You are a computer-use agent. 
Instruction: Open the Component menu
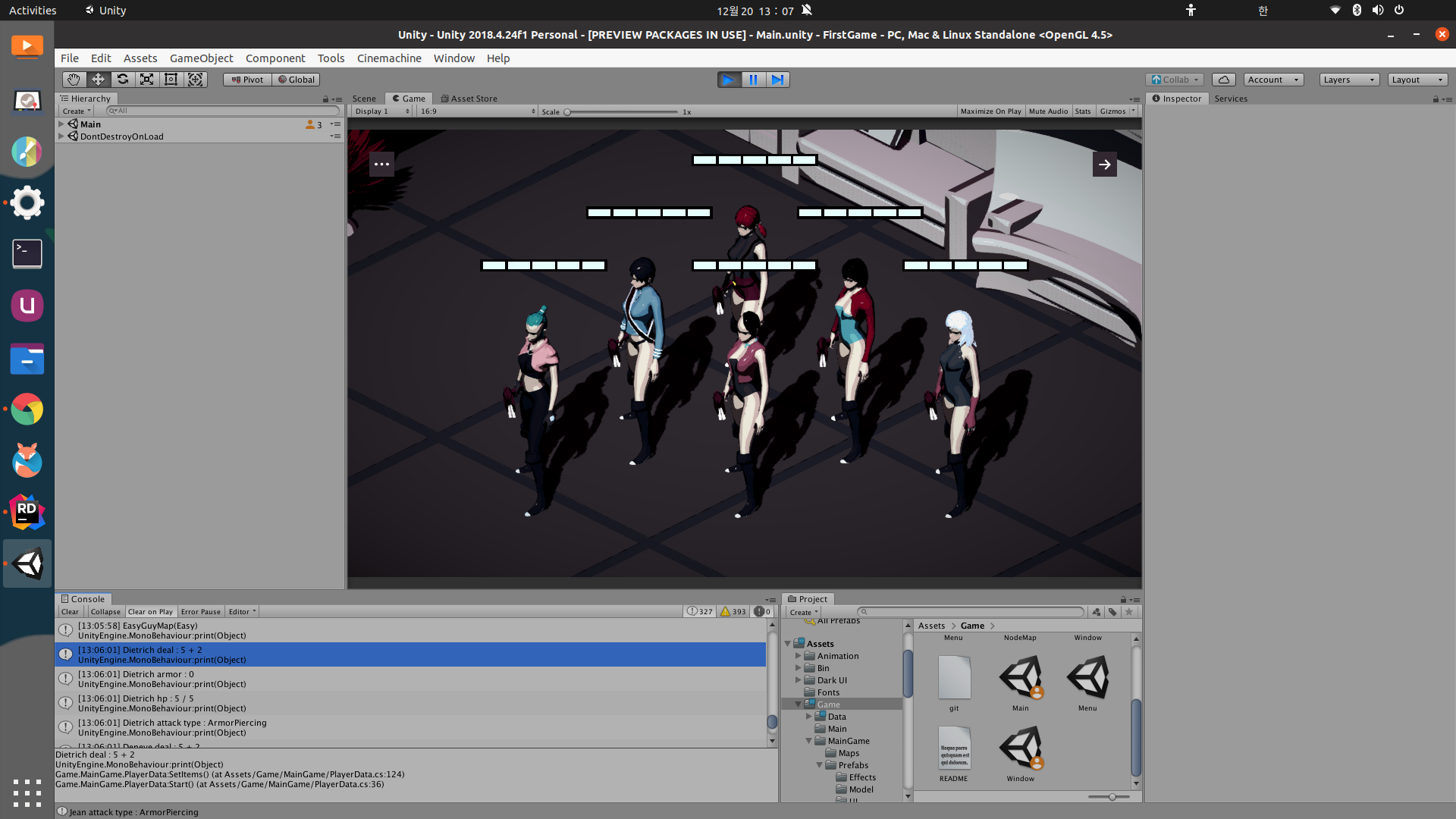[x=275, y=58]
